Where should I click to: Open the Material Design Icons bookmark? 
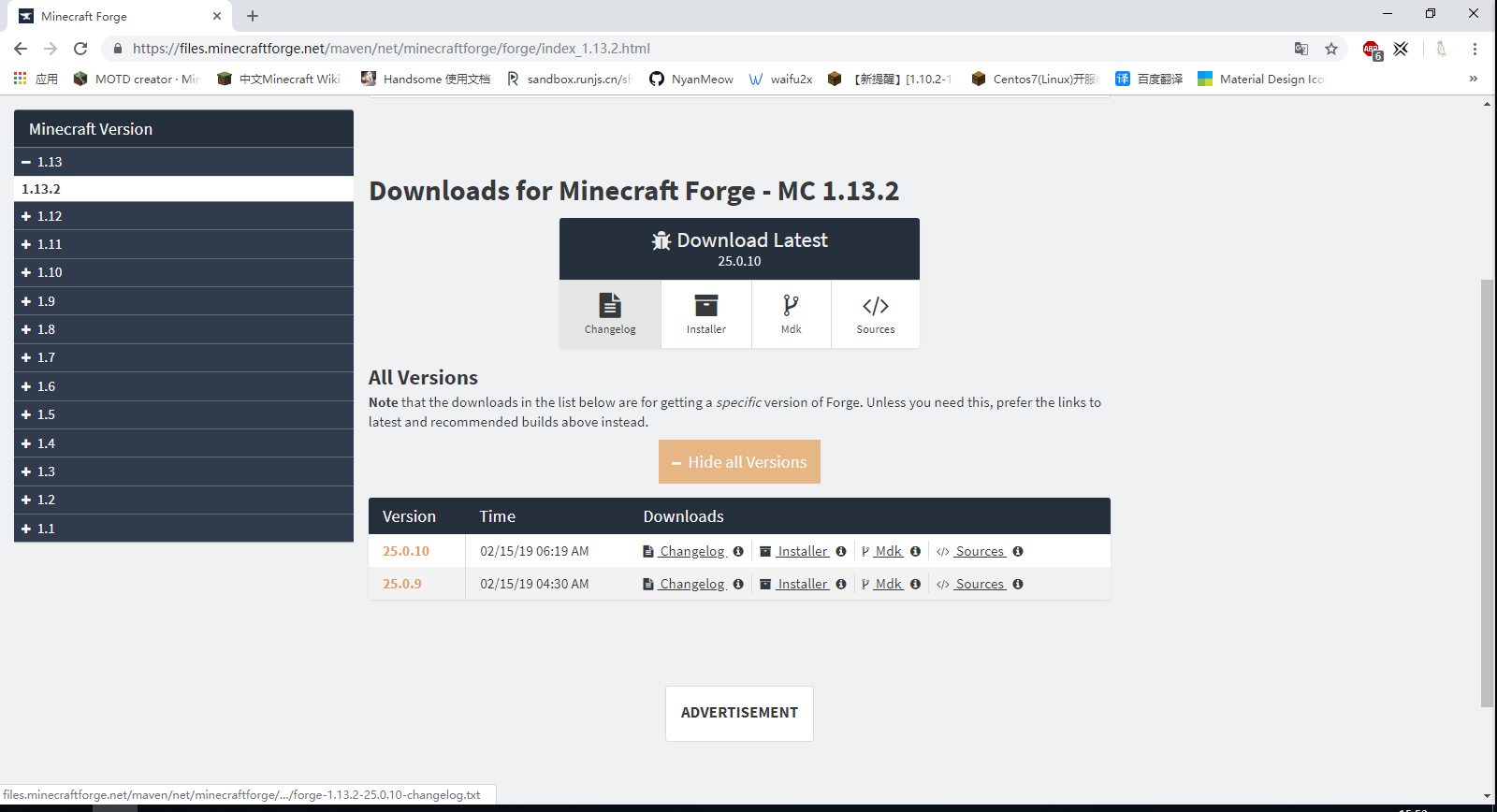tap(1261, 79)
